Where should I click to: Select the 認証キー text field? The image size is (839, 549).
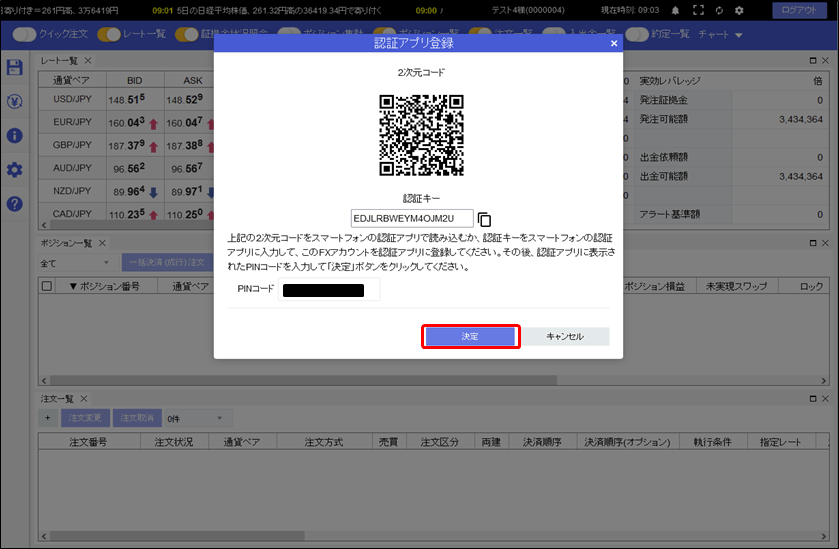click(x=412, y=218)
